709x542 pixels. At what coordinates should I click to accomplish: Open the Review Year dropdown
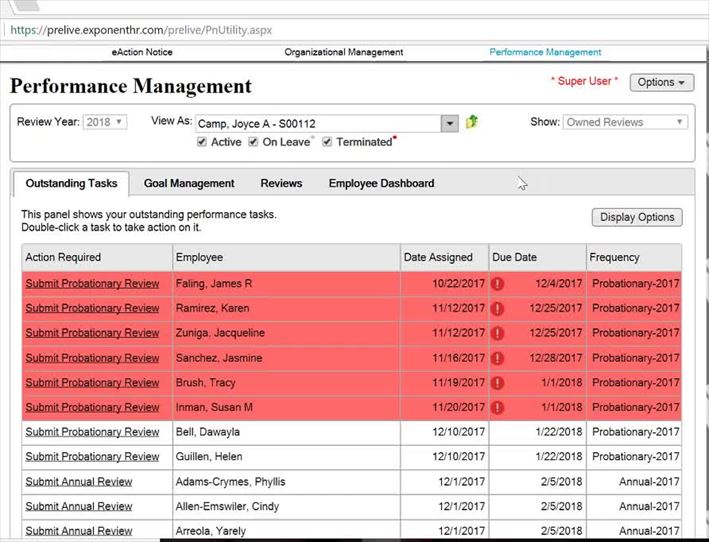pos(105,122)
